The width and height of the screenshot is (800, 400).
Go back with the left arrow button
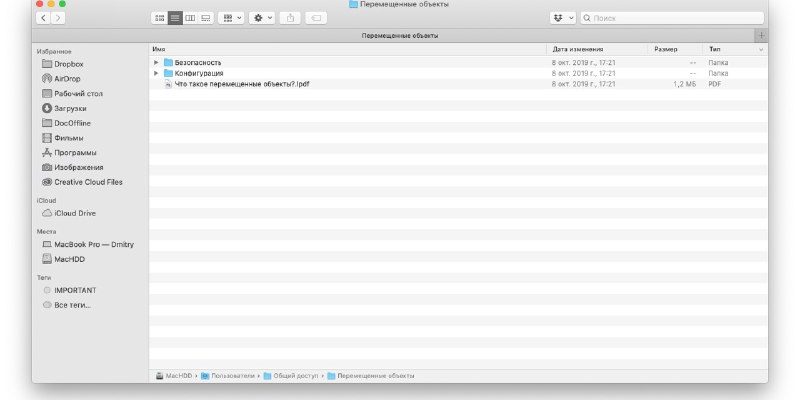(42, 18)
